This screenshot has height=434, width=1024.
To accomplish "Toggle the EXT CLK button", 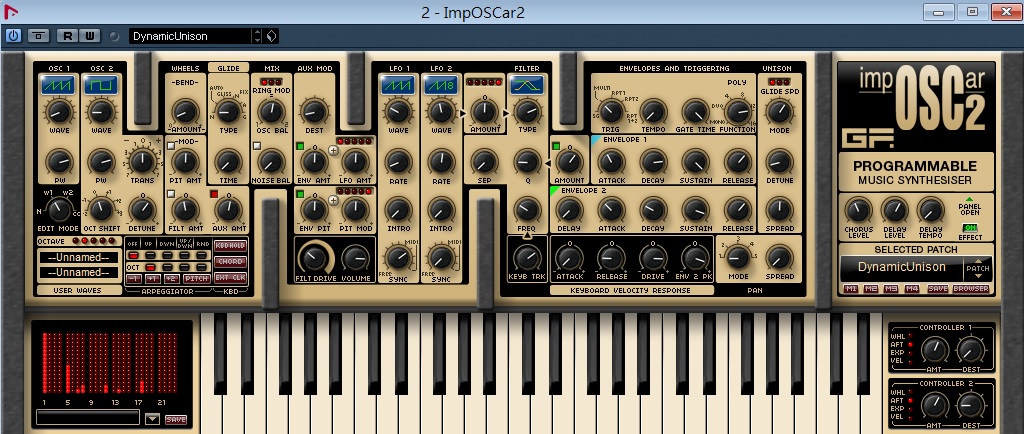I will tap(231, 278).
